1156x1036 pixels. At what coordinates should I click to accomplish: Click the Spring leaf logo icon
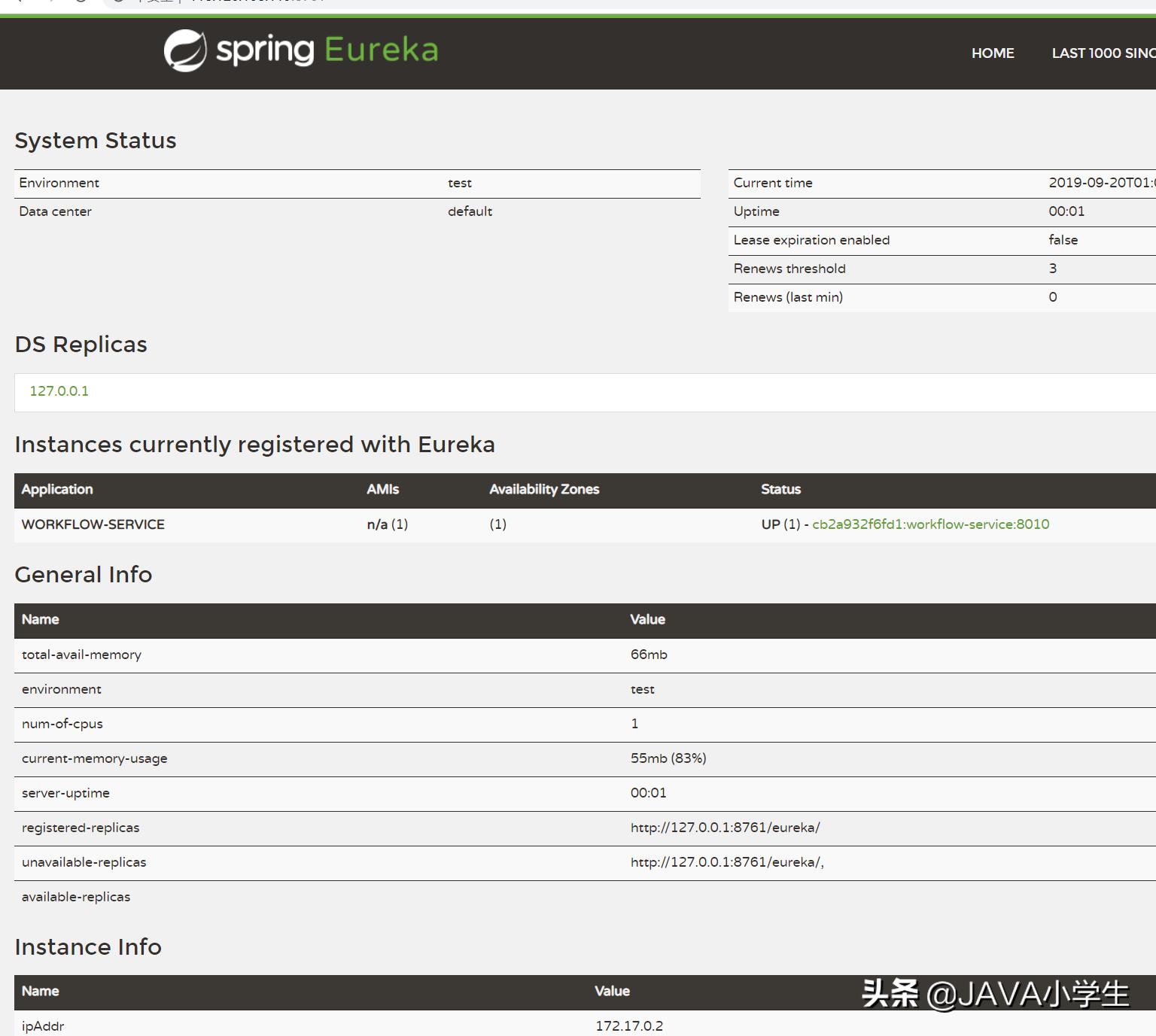pyautogui.click(x=185, y=50)
